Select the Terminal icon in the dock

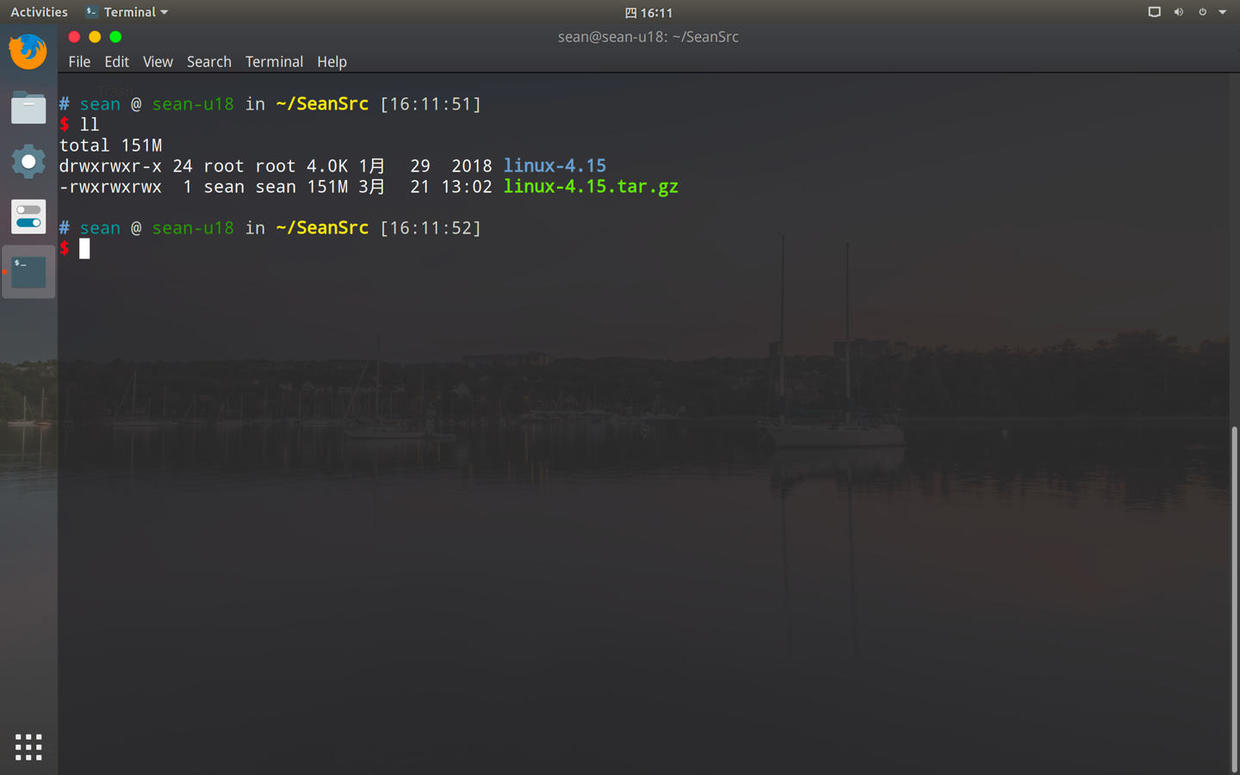28,271
